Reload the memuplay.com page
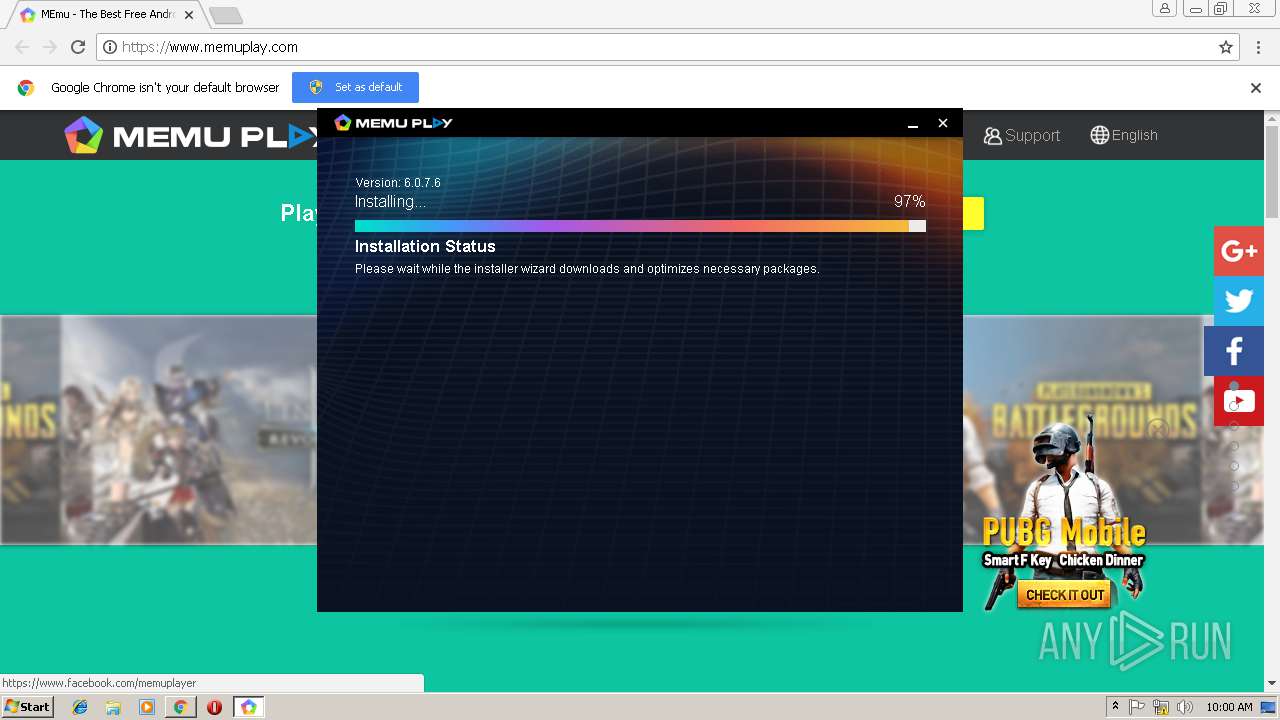1280x720 pixels. (x=78, y=47)
